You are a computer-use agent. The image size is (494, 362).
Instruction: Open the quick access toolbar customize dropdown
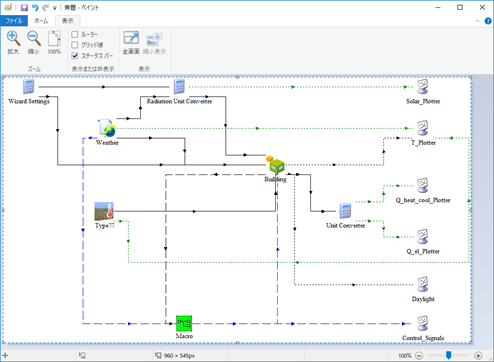pos(55,8)
